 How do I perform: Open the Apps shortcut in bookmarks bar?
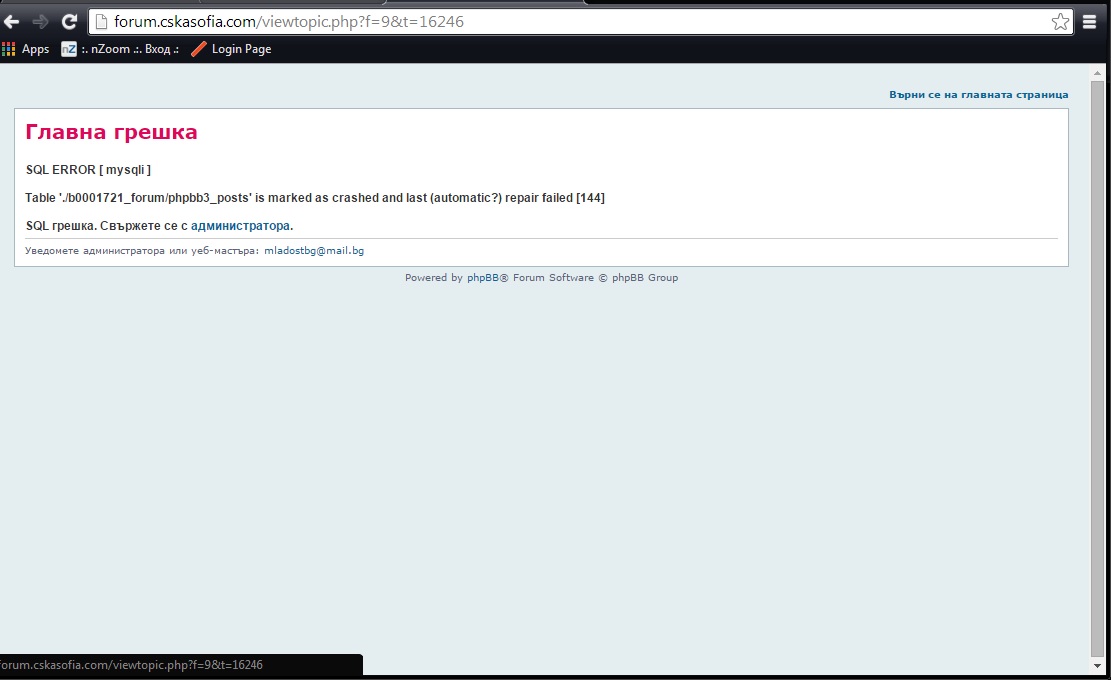[x=26, y=49]
